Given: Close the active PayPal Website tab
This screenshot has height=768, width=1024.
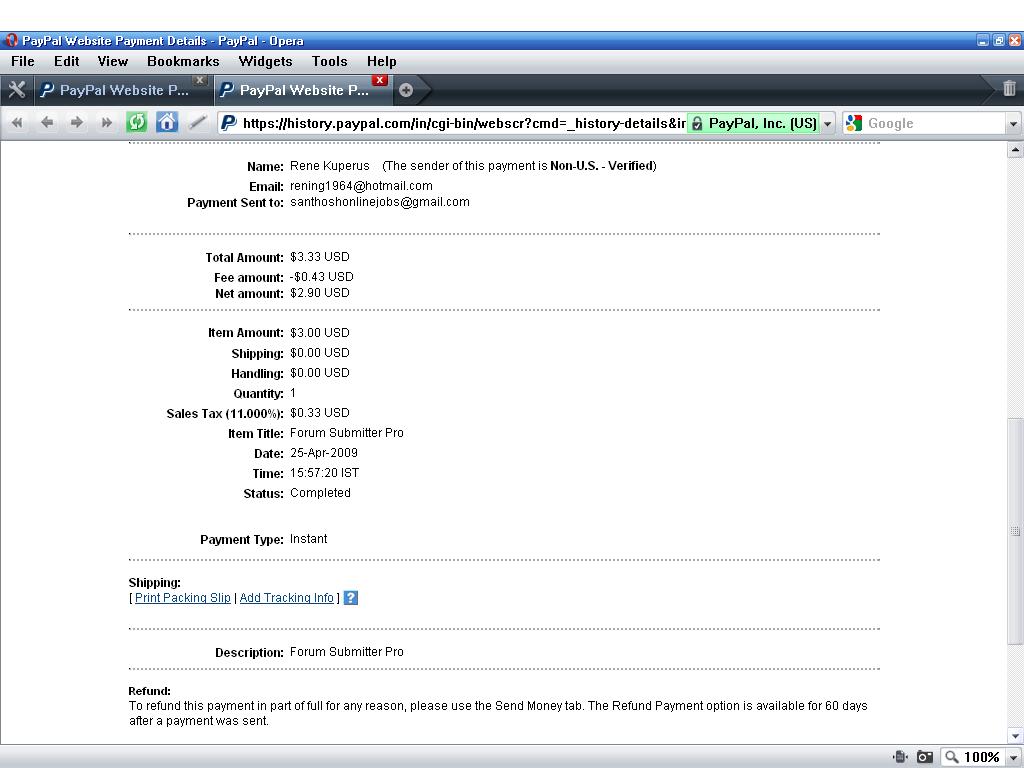Looking at the screenshot, I should pyautogui.click(x=379, y=80).
